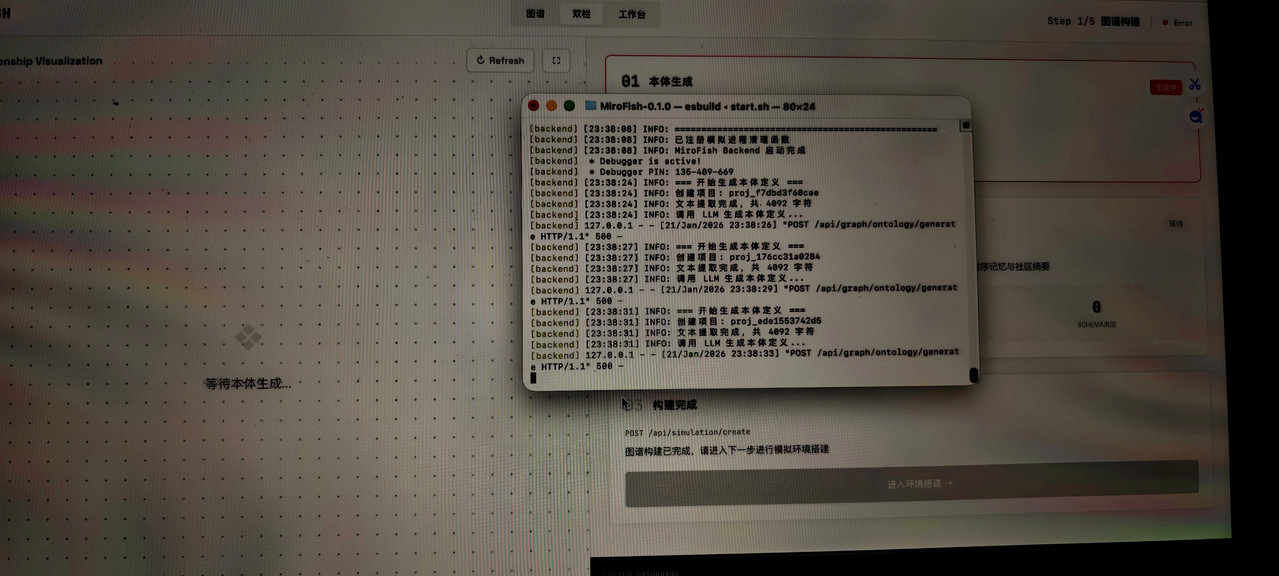Minimize the MiroFish terminal window
Image resolution: width=1279 pixels, height=576 pixels.
click(551, 105)
